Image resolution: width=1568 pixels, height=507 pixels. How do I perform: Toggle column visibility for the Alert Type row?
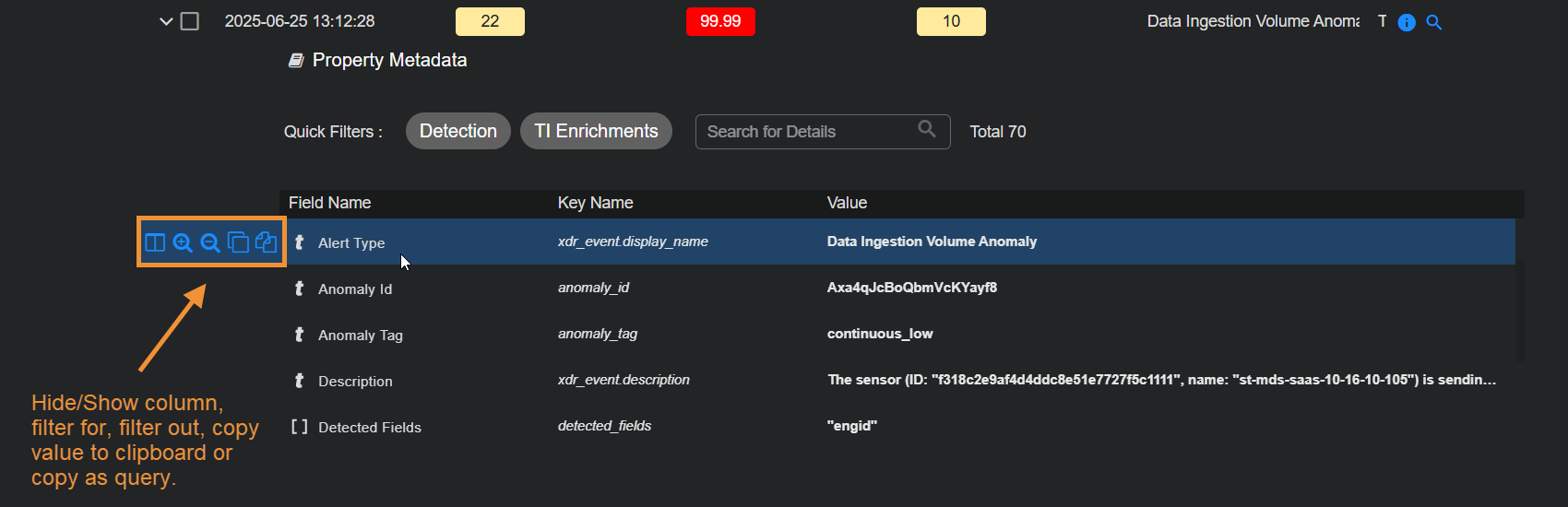click(155, 242)
